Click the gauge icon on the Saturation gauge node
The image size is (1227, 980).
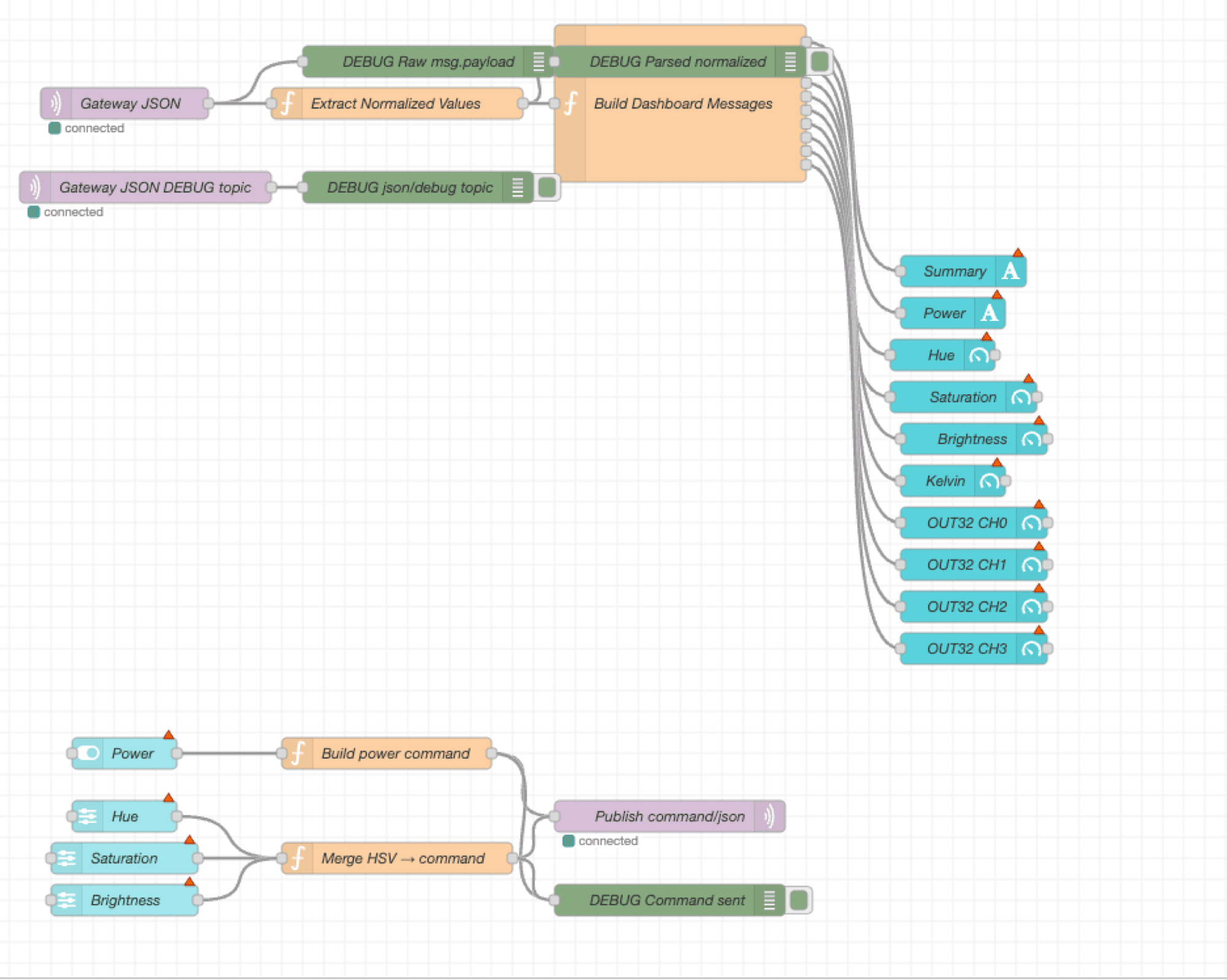click(x=1021, y=397)
